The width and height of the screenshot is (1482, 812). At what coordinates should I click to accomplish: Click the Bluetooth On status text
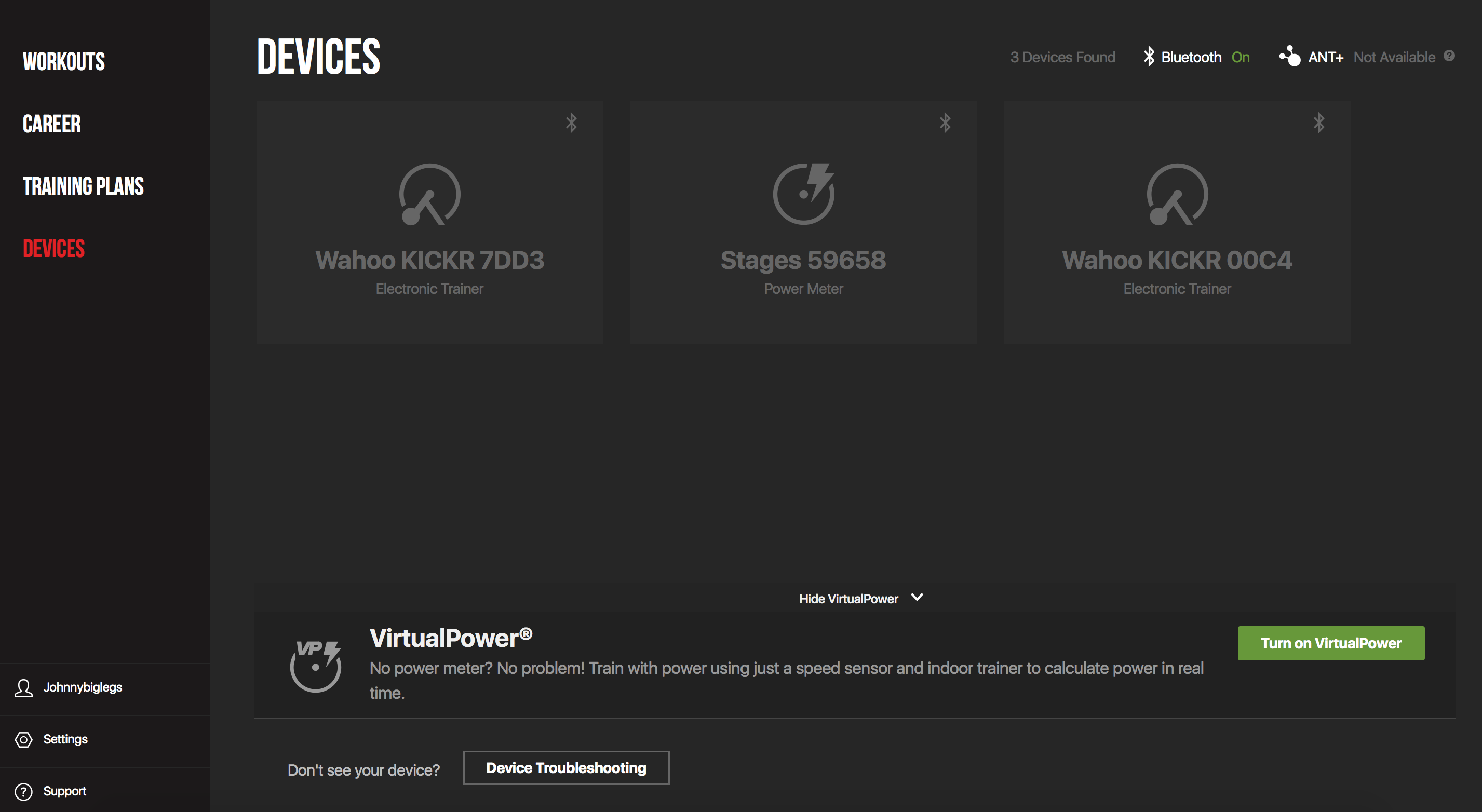pyautogui.click(x=1241, y=57)
